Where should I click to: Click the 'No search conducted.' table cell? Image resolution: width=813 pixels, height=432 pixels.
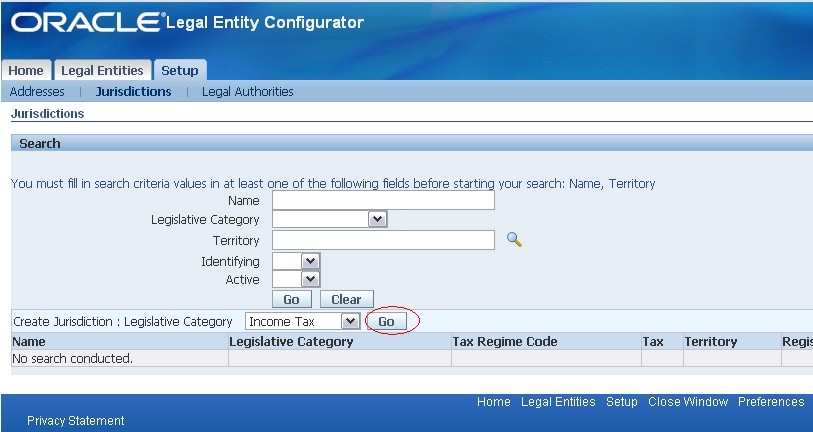pyautogui.click(x=120, y=358)
